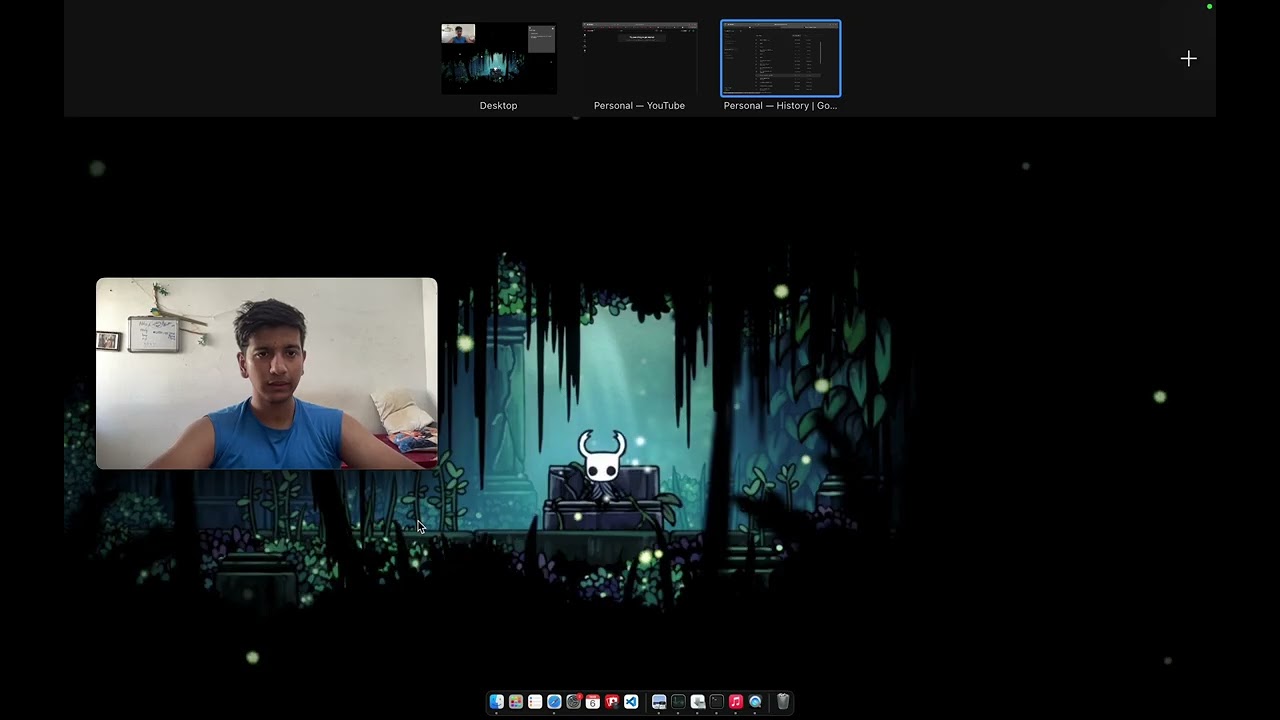Open the red app icon beside Calendar
The height and width of the screenshot is (720, 1280).
pos(612,702)
